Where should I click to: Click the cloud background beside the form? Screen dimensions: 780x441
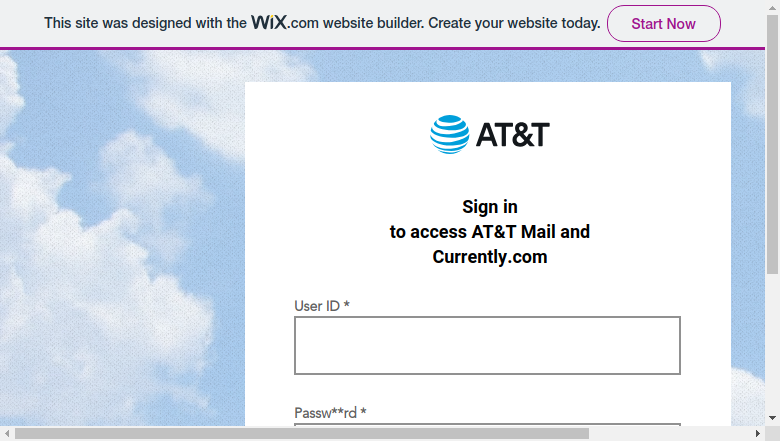click(122, 239)
